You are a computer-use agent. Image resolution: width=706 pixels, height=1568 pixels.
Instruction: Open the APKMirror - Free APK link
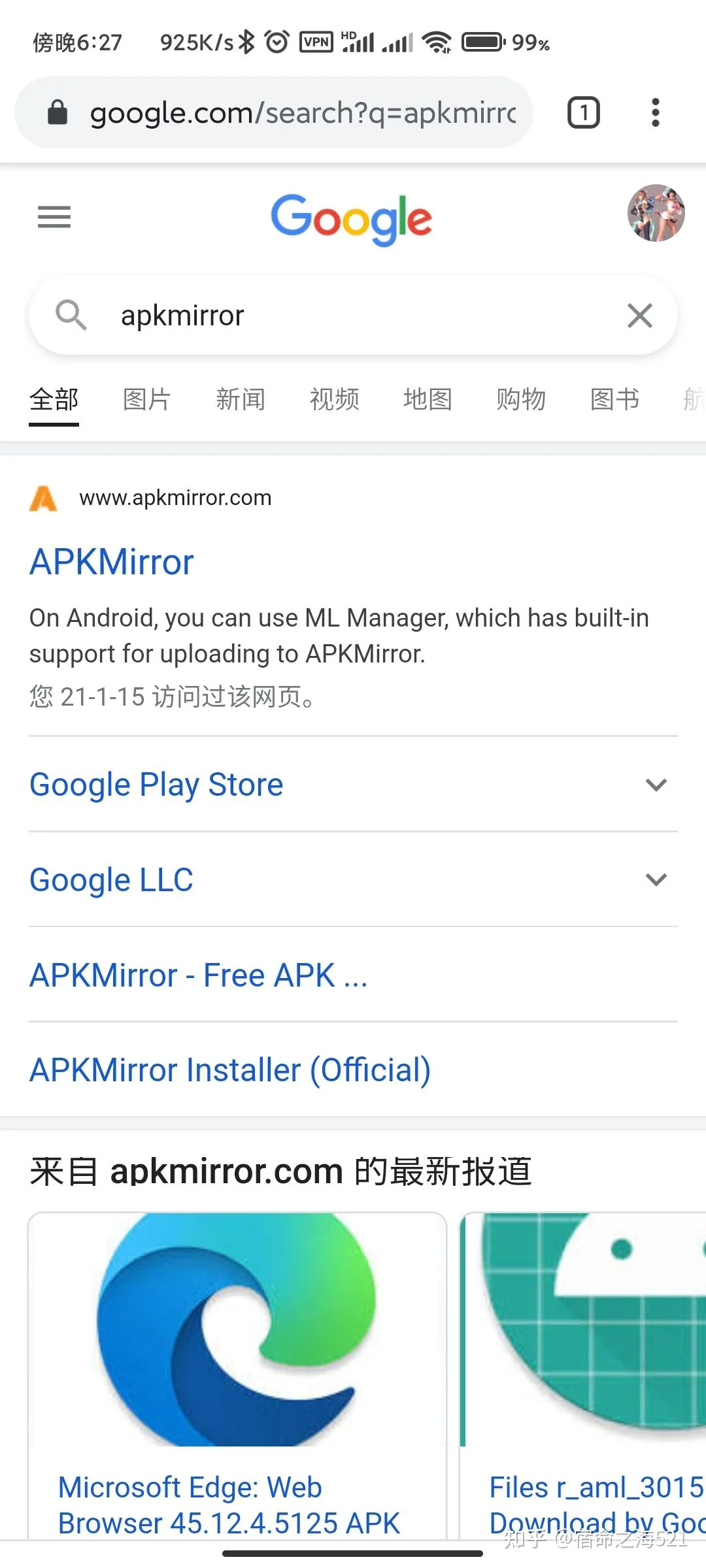pos(199,975)
